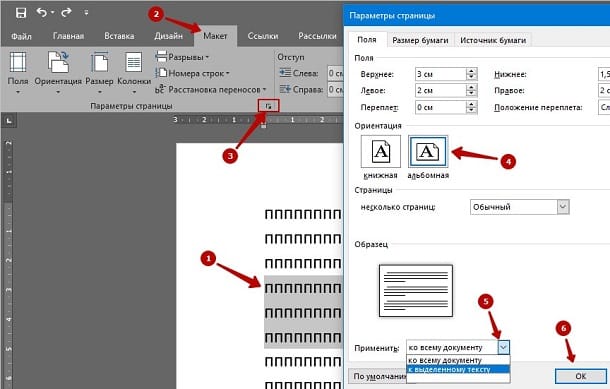This screenshot has width=610, height=389.
Task: Switch to the Вставка ribbon tab
Action: click(119, 36)
